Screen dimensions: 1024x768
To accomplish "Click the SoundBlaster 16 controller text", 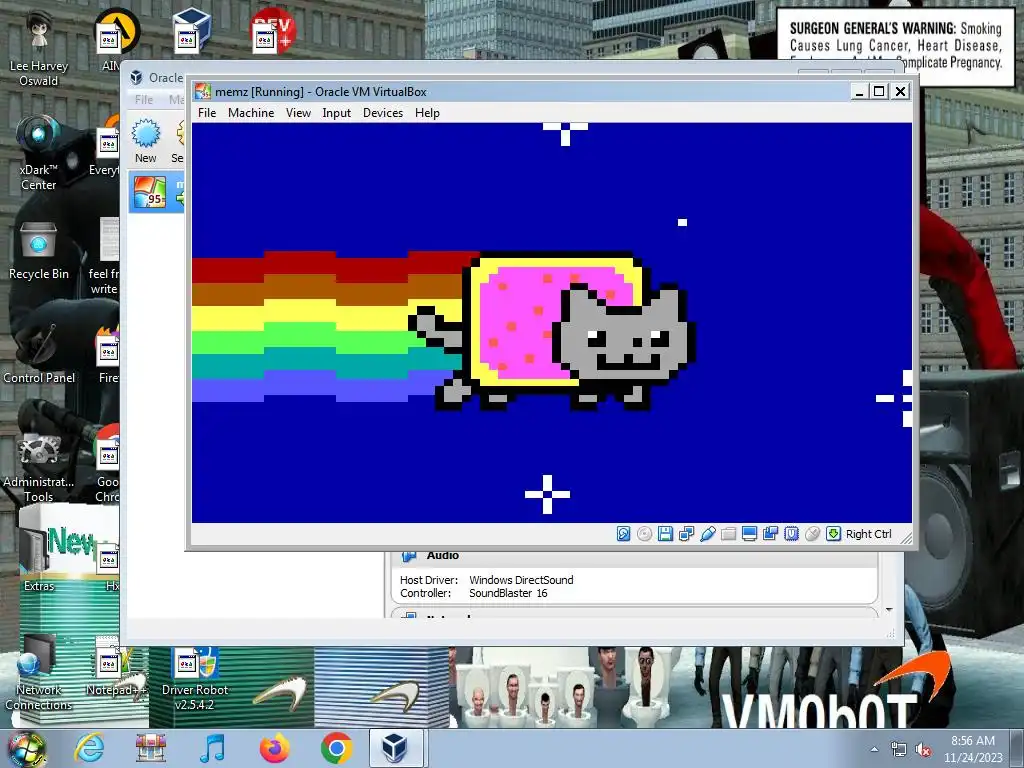I will point(508,593).
